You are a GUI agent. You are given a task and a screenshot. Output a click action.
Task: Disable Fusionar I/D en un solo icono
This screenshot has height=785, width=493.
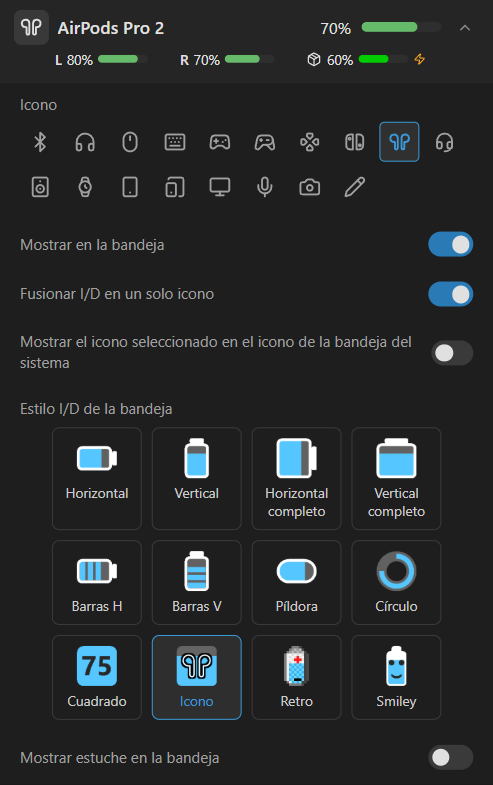click(450, 294)
